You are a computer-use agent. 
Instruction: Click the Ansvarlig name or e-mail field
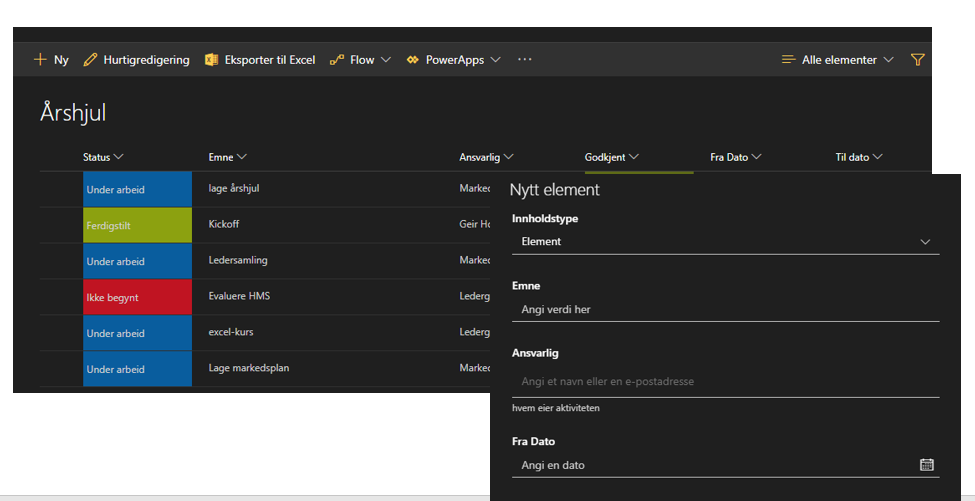point(726,382)
